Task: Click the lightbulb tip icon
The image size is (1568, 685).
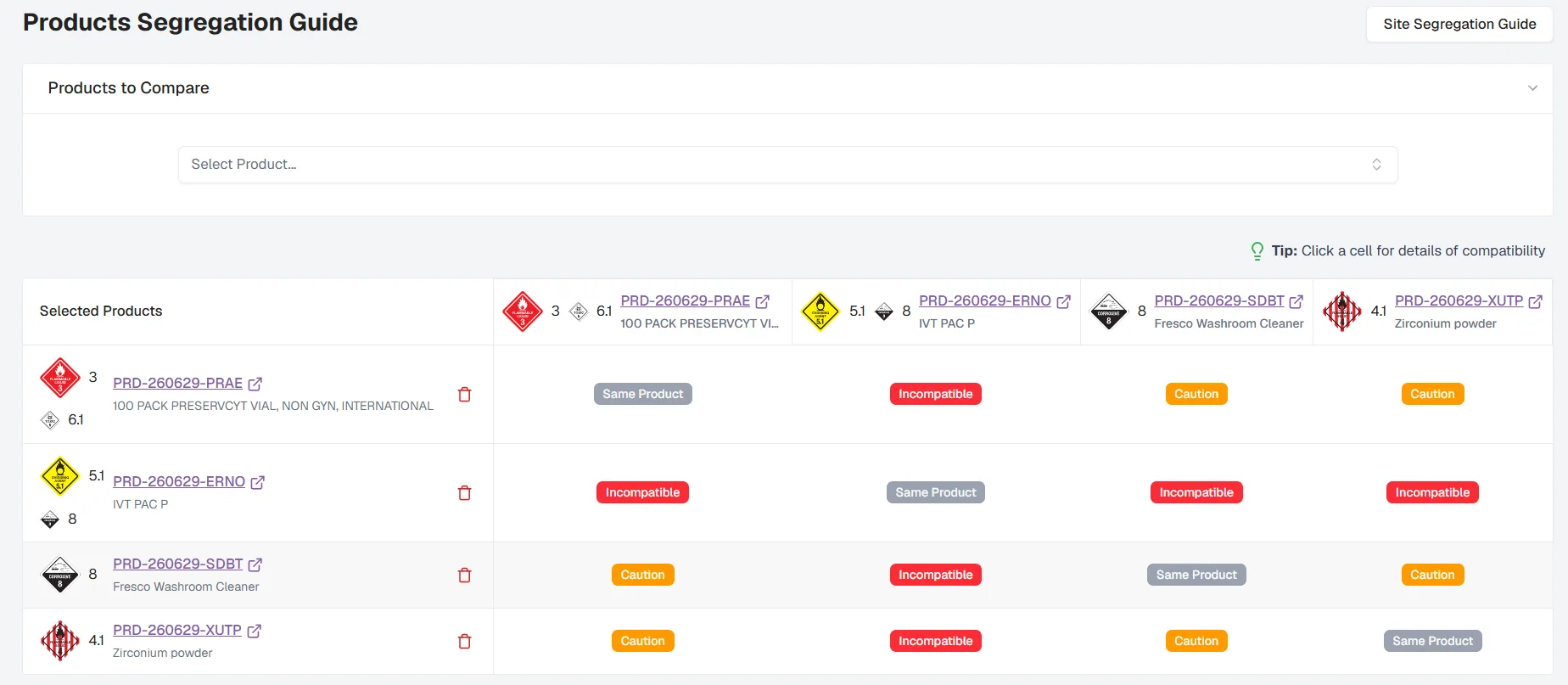Action: (1257, 251)
